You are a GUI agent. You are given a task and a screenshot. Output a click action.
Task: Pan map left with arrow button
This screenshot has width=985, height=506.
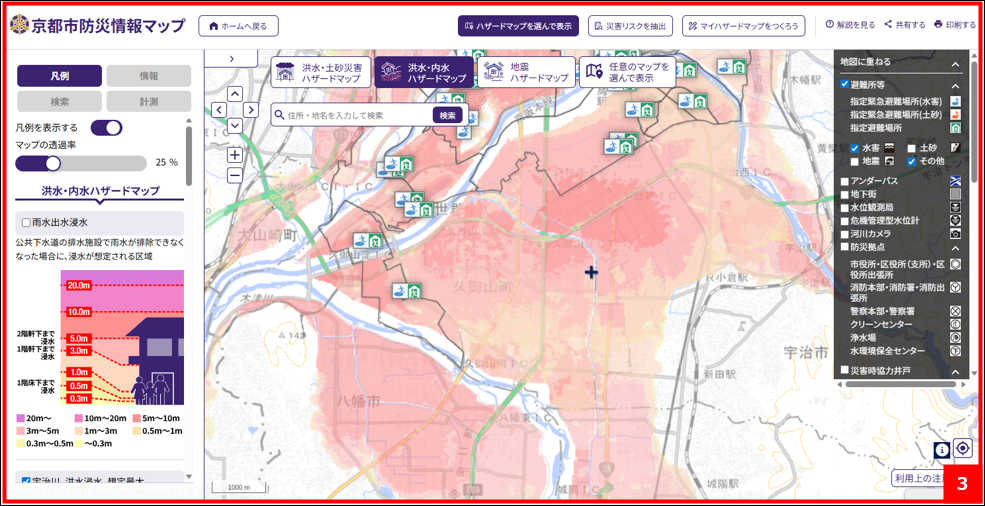click(219, 110)
